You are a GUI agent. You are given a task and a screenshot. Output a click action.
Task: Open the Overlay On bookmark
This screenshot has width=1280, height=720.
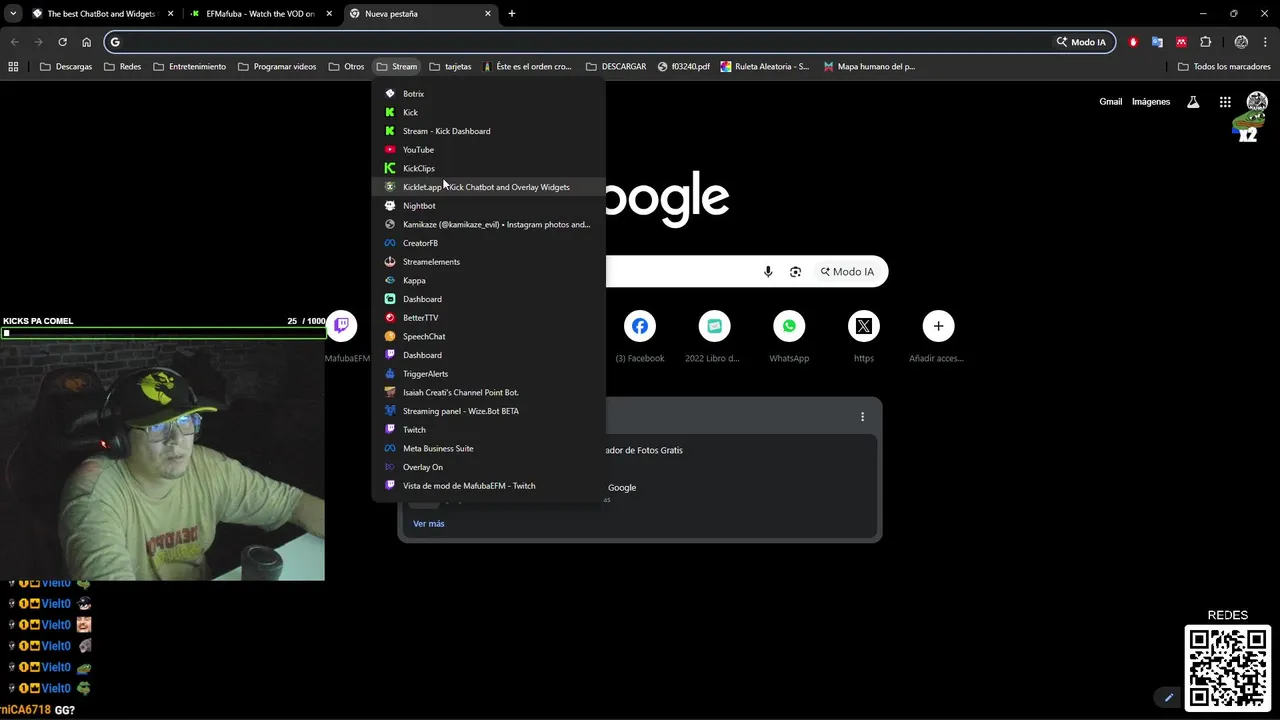(488, 467)
